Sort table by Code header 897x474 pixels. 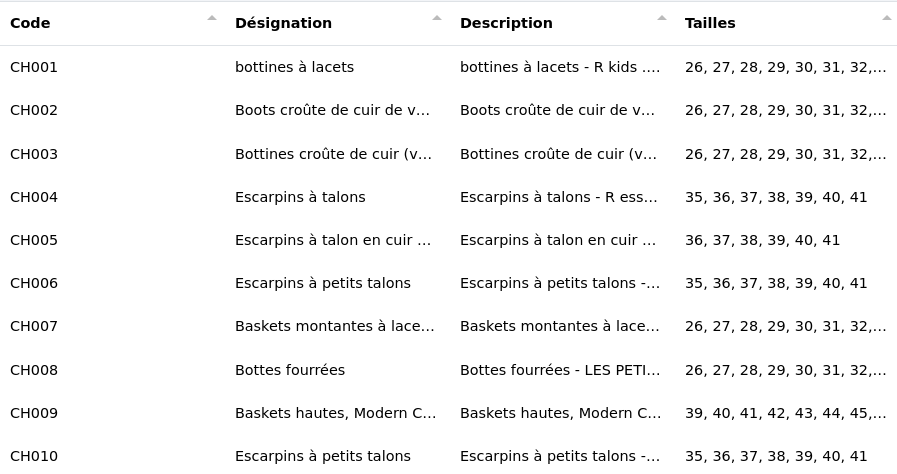[x=31, y=23]
